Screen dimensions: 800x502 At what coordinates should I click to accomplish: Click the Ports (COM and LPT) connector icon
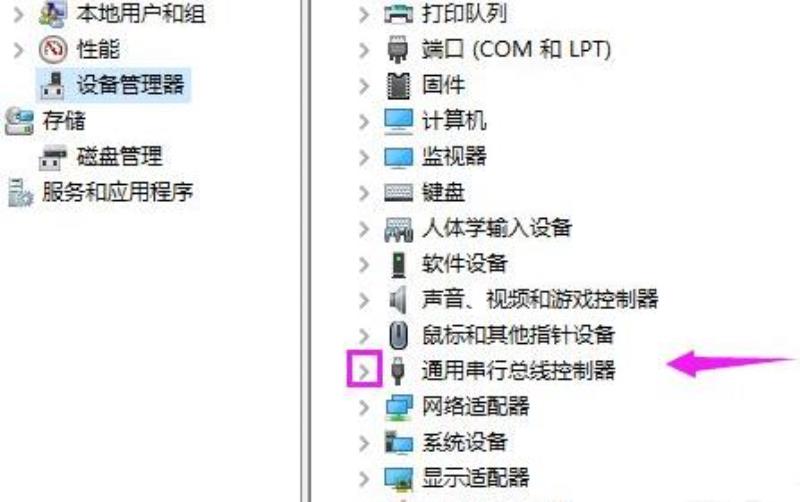coord(398,49)
